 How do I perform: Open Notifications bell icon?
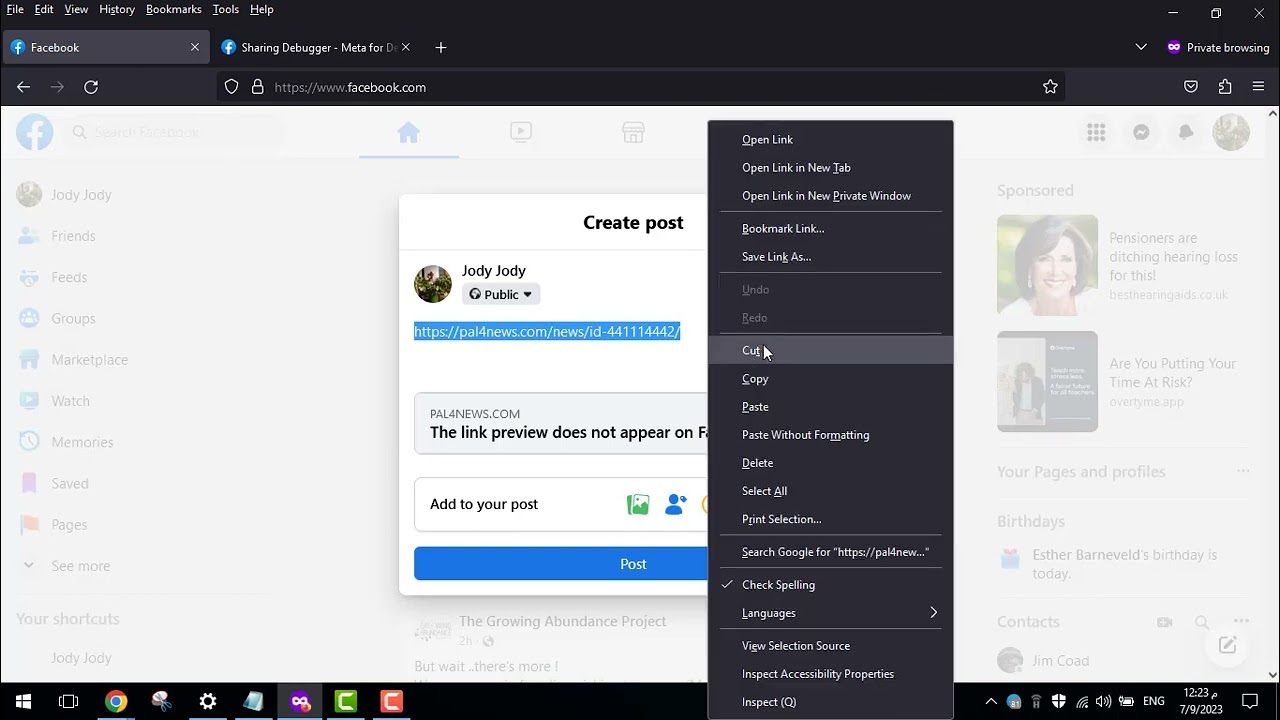[x=1186, y=132]
